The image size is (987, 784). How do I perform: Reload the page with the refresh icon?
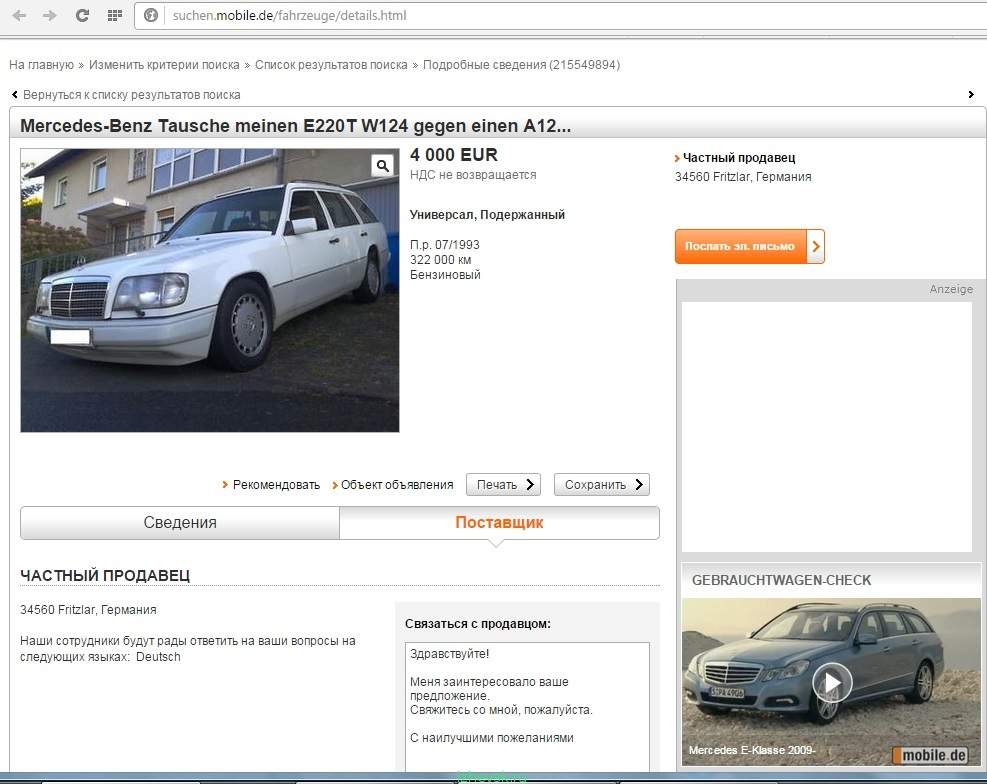coord(82,16)
